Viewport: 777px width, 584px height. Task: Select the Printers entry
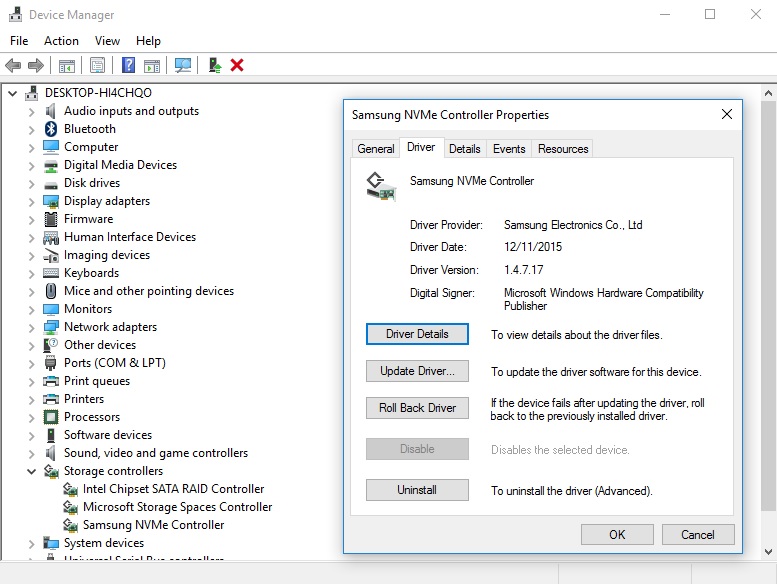pos(84,399)
